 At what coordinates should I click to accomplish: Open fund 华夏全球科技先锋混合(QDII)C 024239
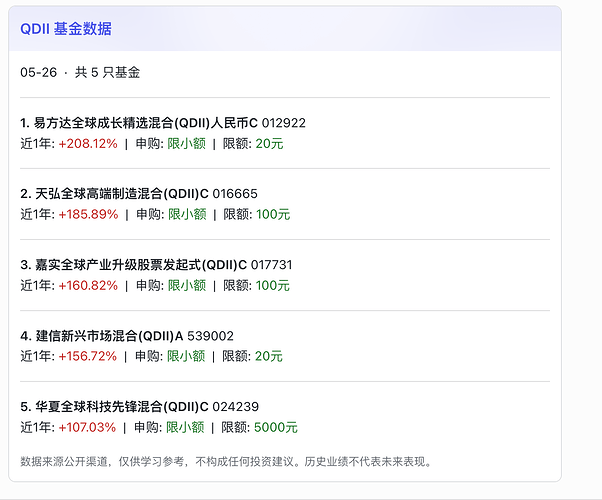click(x=139, y=406)
